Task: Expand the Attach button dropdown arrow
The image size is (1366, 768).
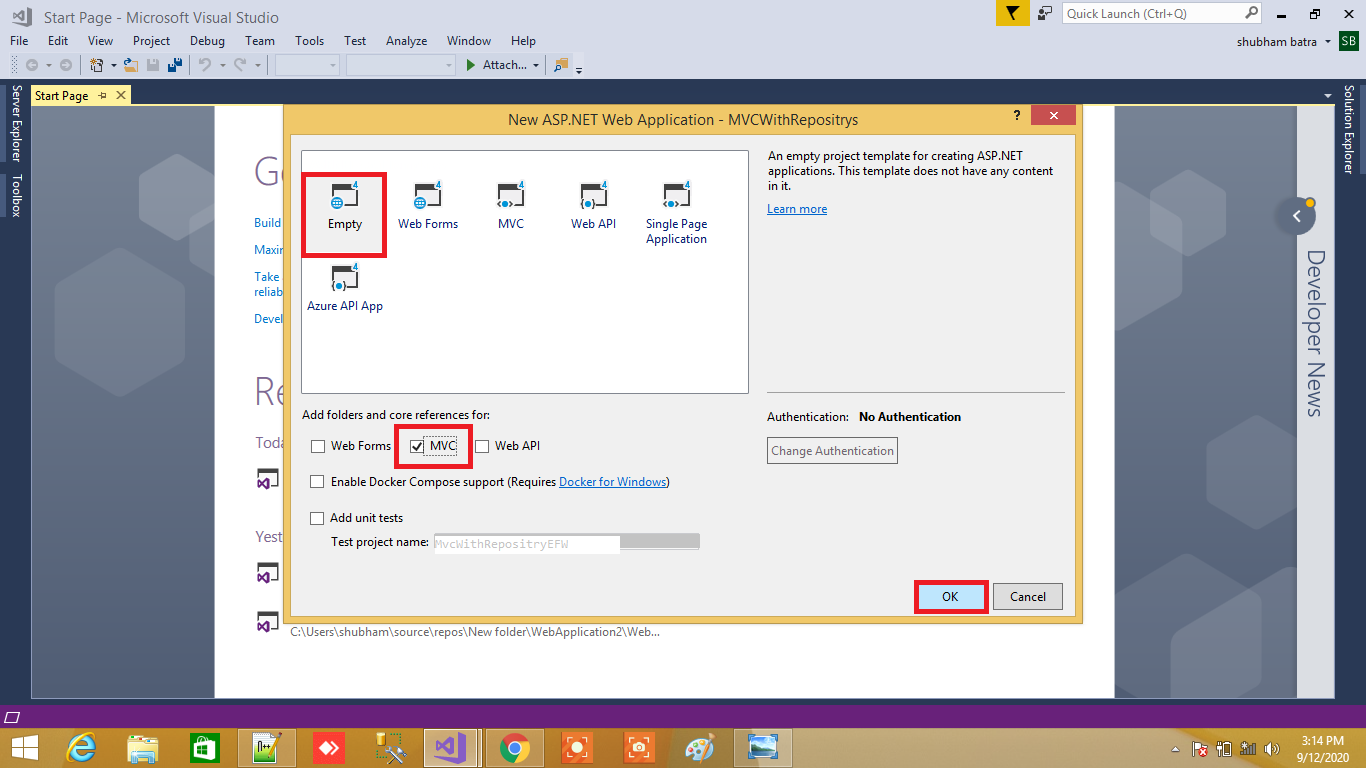Action: [x=536, y=65]
